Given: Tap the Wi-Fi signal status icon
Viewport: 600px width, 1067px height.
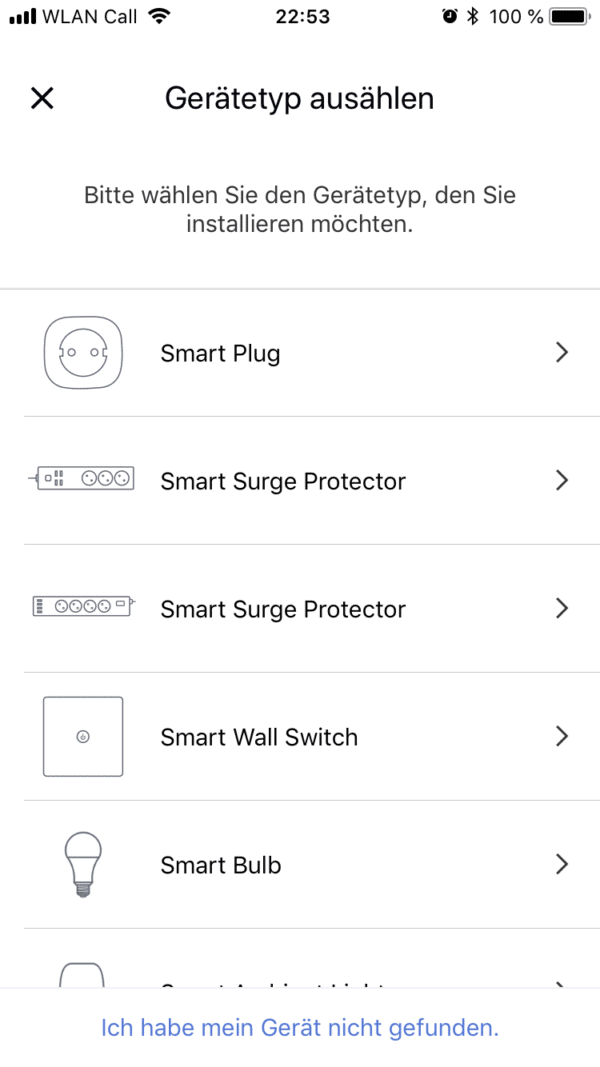Looking at the screenshot, I should 158,17.
